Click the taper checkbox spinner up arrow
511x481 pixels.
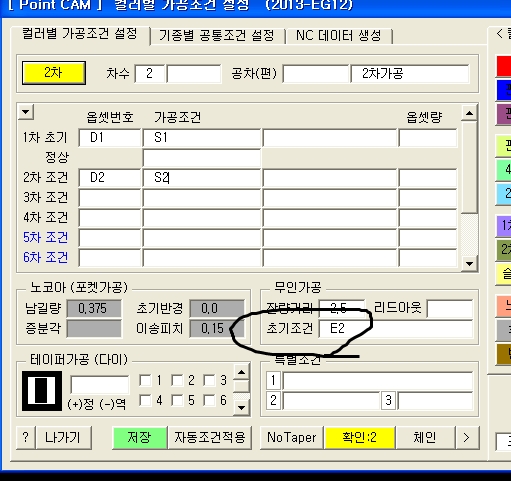pos(242,372)
